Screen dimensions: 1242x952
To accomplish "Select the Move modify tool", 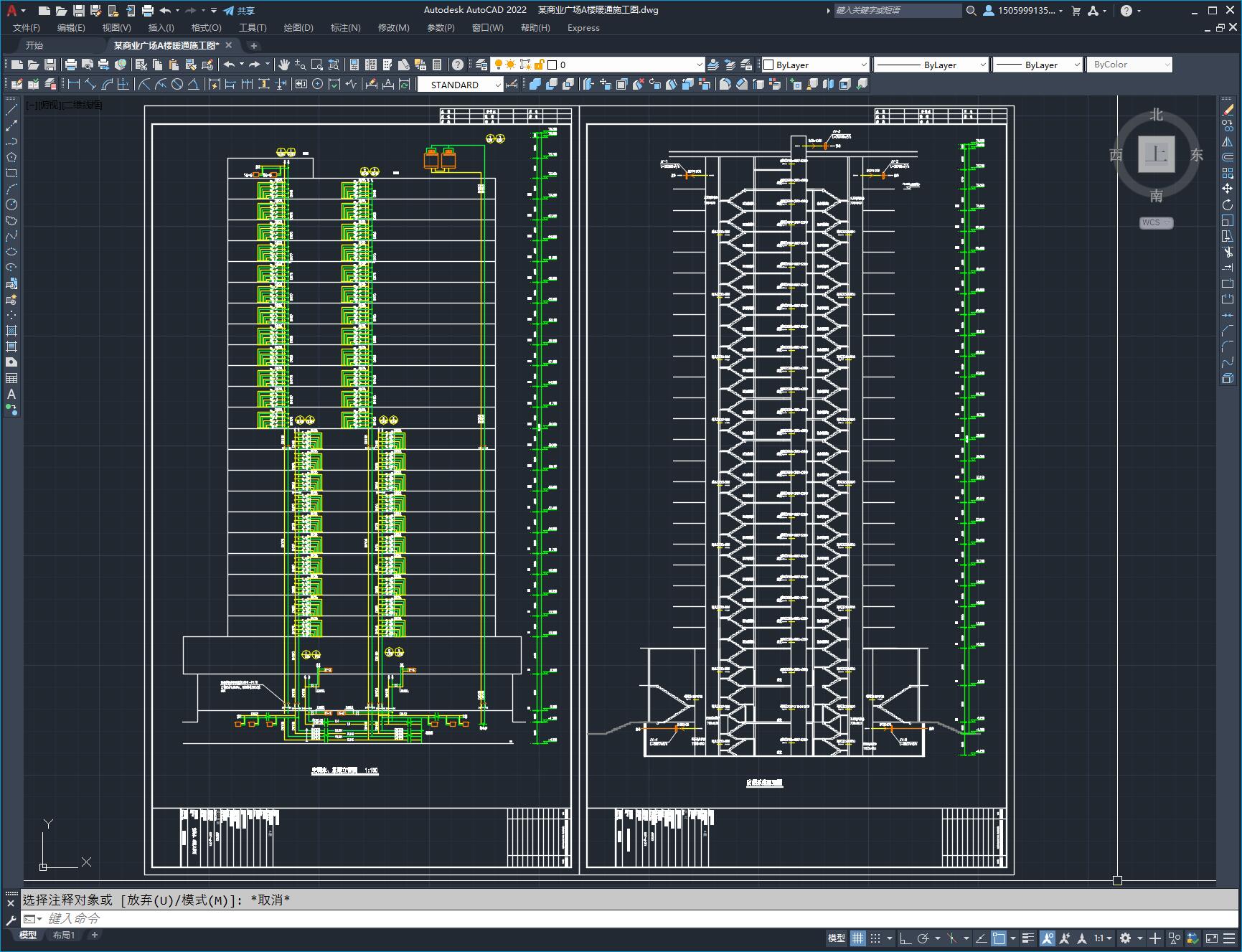I will tap(1228, 189).
